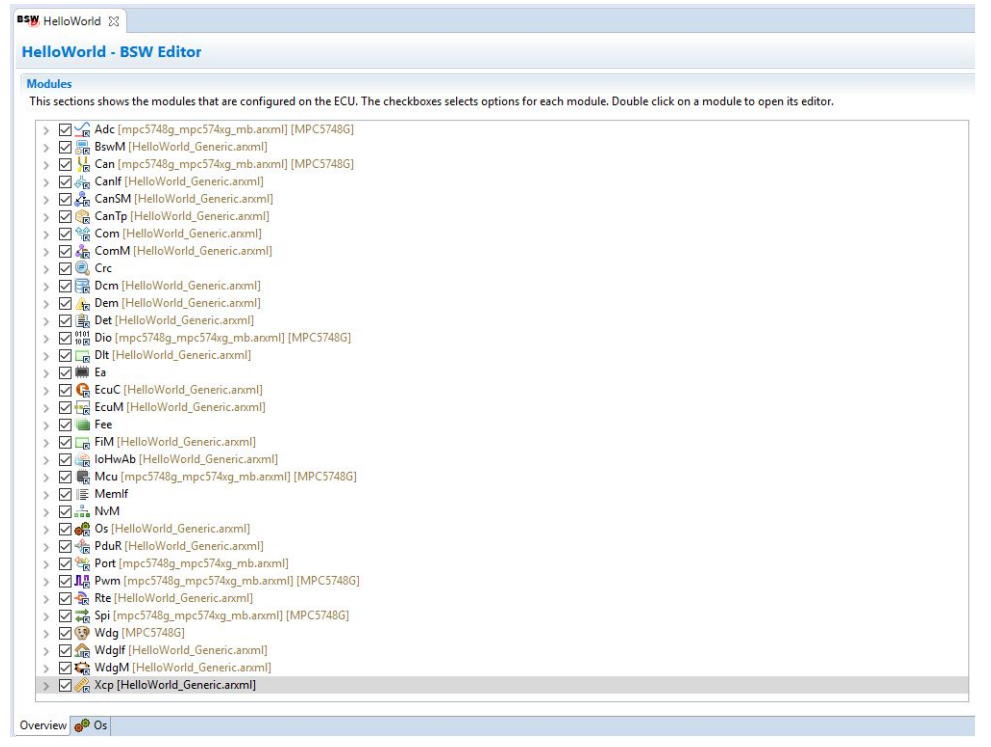This screenshot has height=747, width=991.
Task: Toggle the Dcm module checkbox
Action: point(66,286)
